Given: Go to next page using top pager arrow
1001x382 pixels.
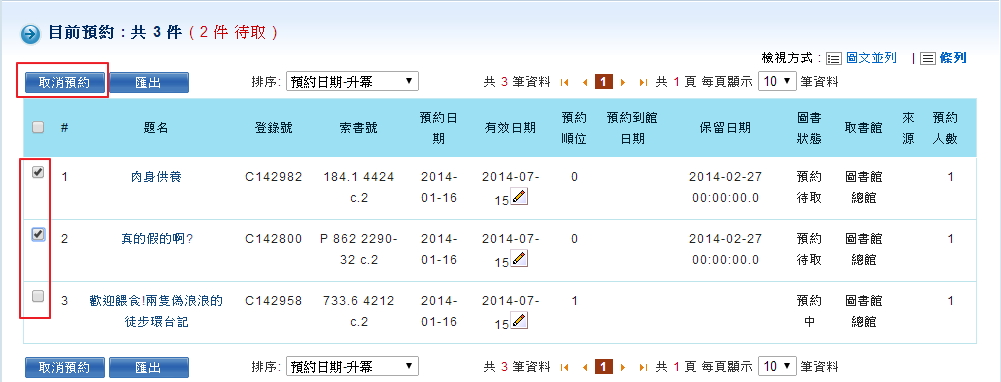Looking at the screenshot, I should (x=623, y=82).
